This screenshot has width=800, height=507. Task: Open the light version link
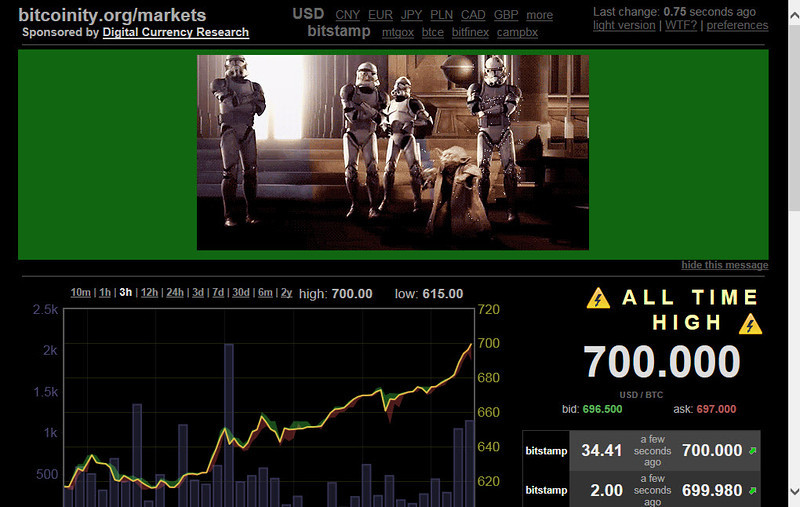click(x=624, y=26)
